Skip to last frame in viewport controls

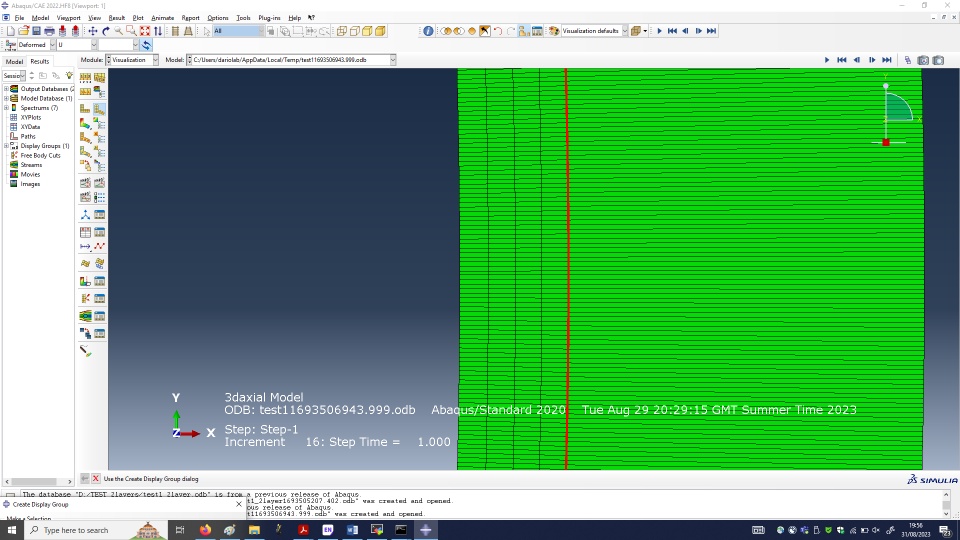[x=887, y=60]
